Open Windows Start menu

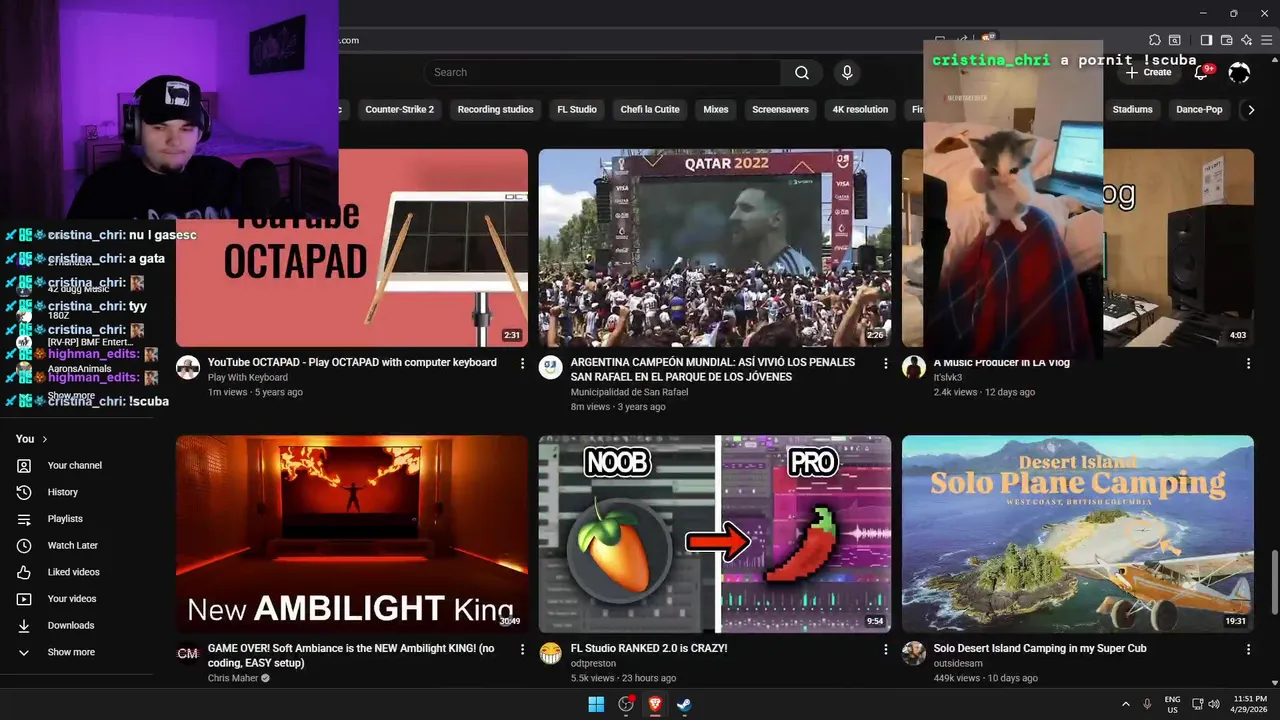click(596, 704)
